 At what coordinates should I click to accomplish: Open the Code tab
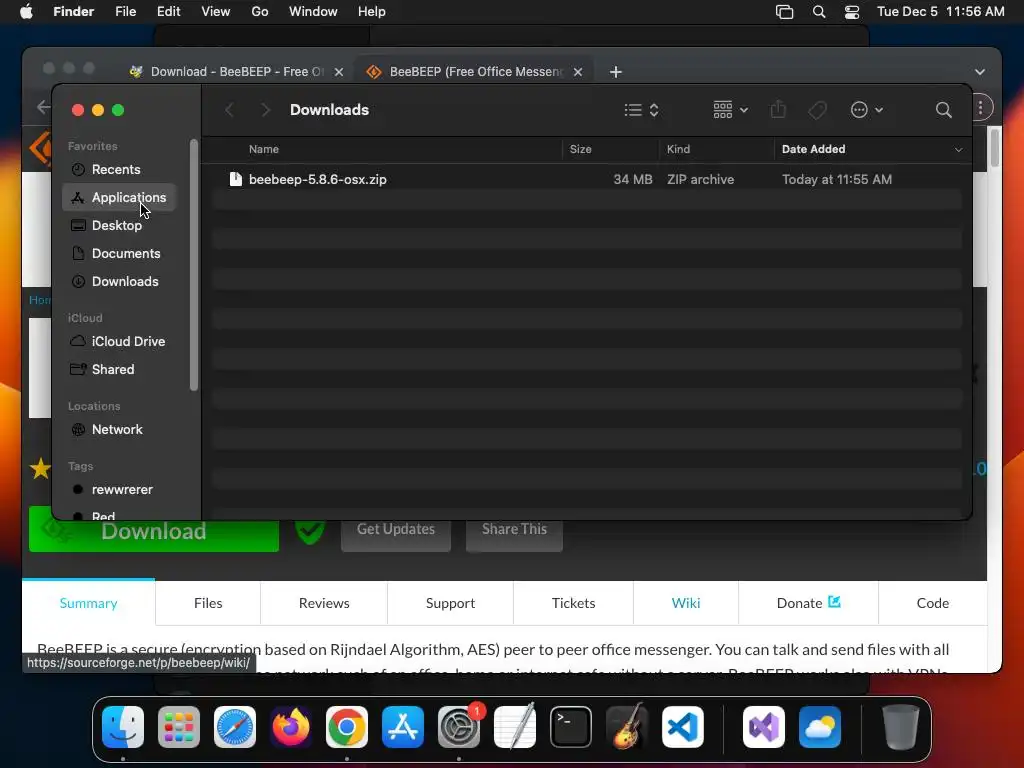(933, 603)
